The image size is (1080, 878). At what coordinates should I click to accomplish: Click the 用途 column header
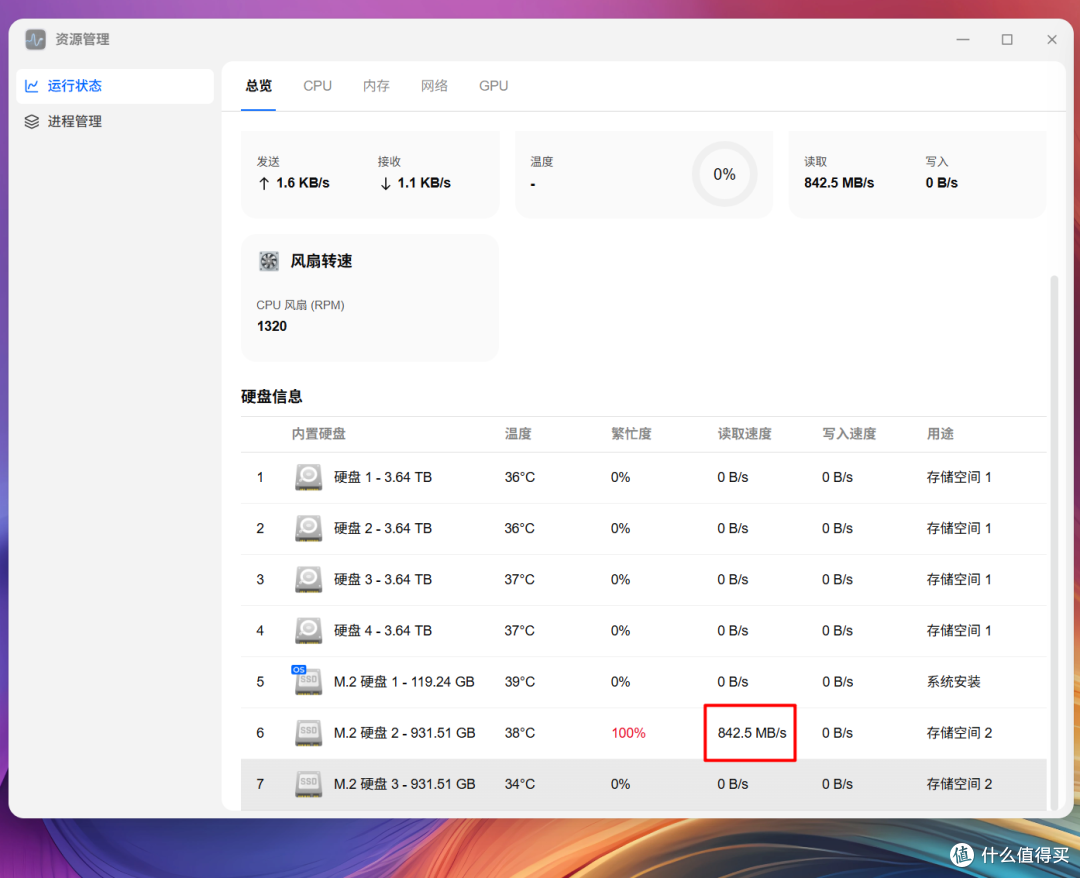click(x=940, y=434)
